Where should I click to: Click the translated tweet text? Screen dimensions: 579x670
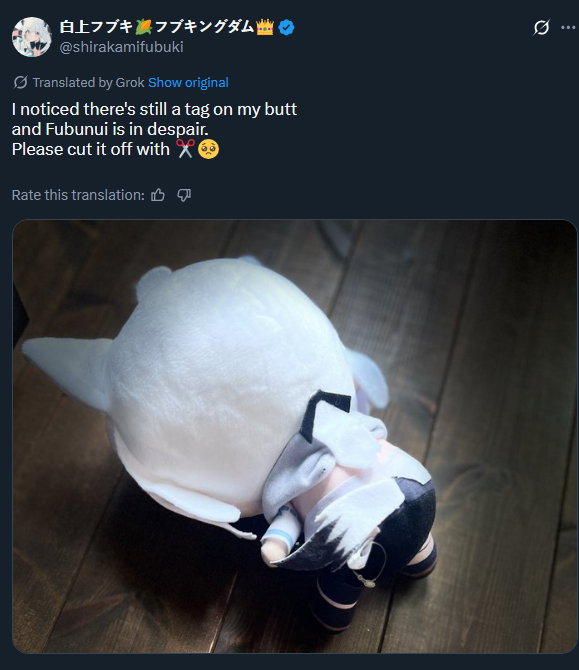[154, 129]
